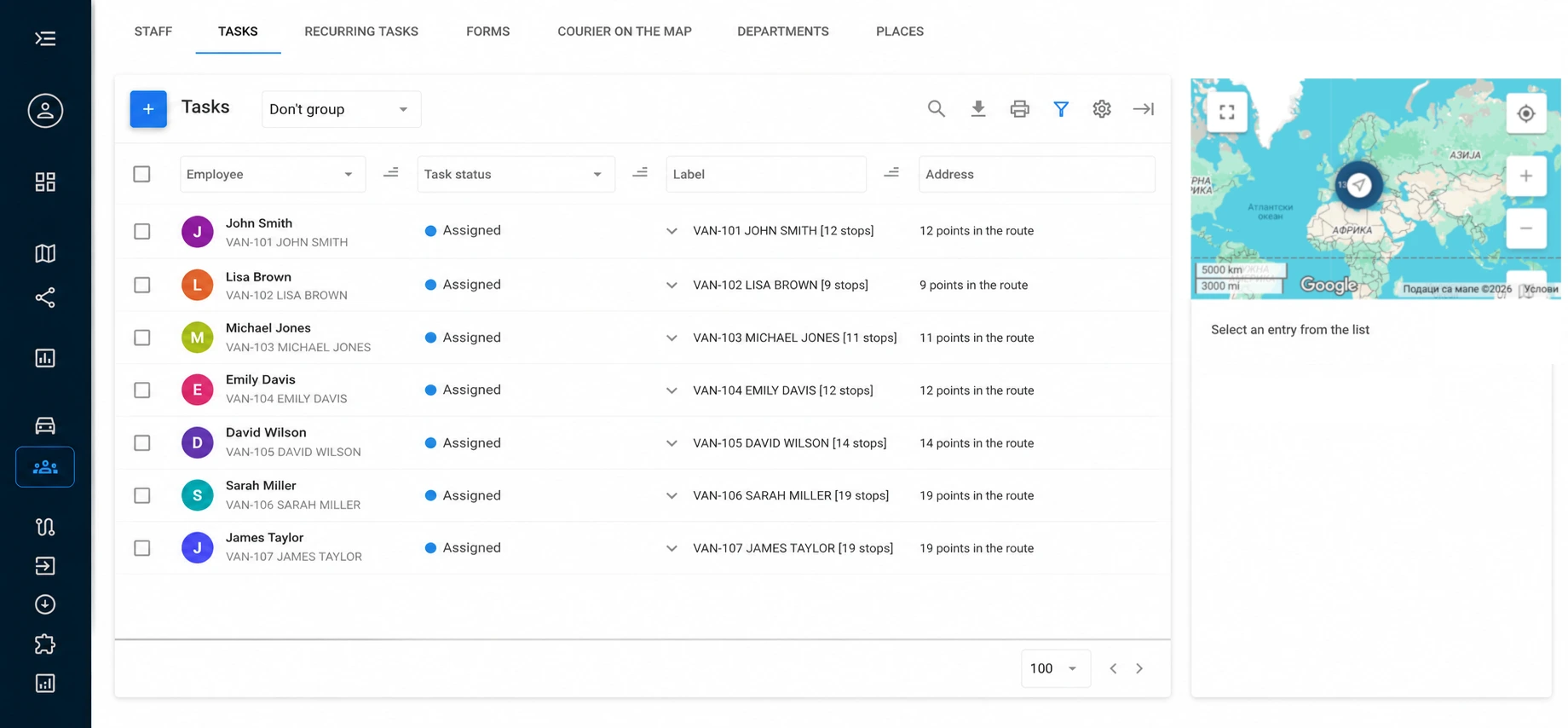
Task: Click the print icon in Tasks toolbar
Action: point(1019,109)
